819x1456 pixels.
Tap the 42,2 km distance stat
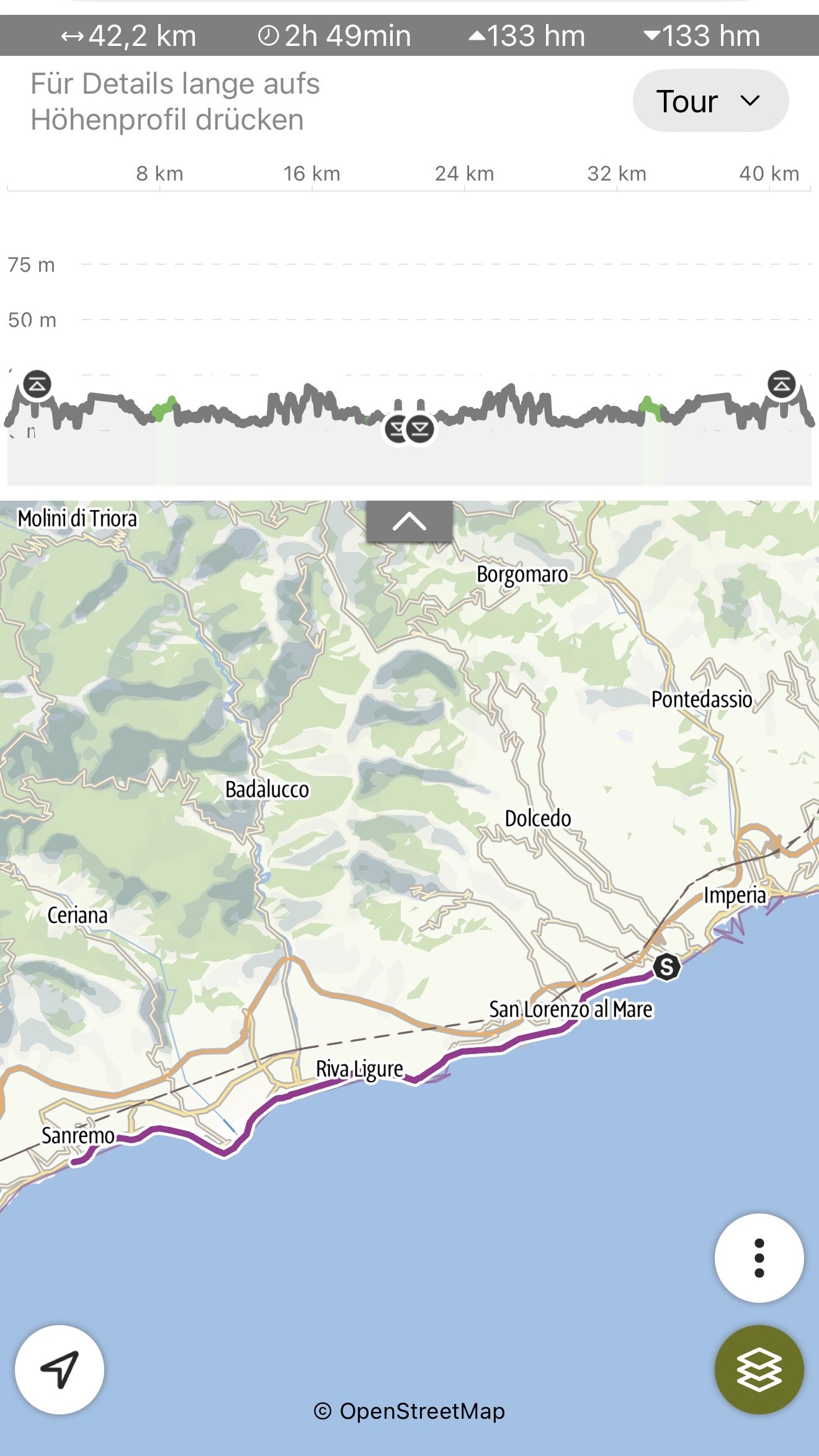[129, 36]
